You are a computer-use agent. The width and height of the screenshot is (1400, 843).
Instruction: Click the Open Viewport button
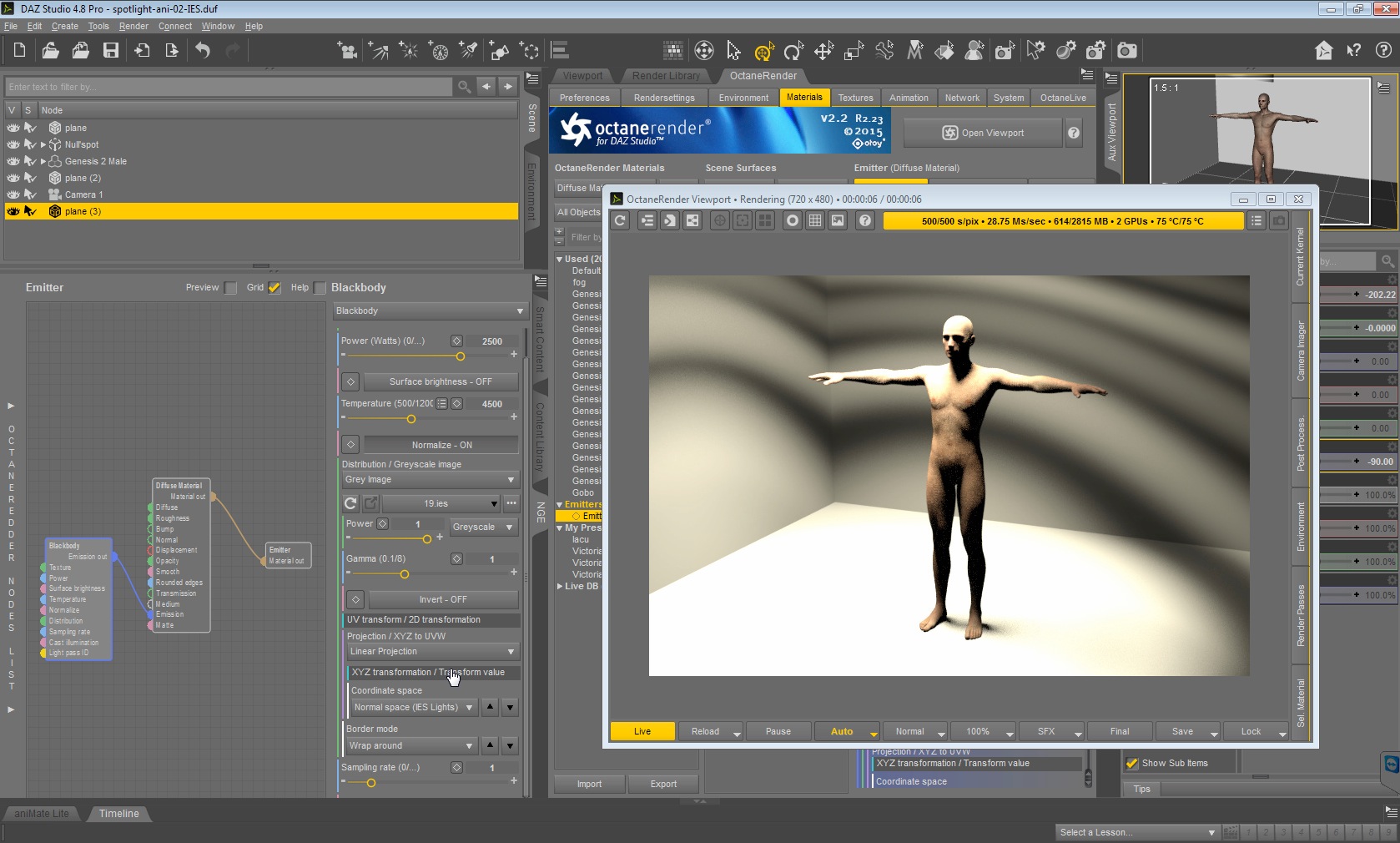(984, 133)
